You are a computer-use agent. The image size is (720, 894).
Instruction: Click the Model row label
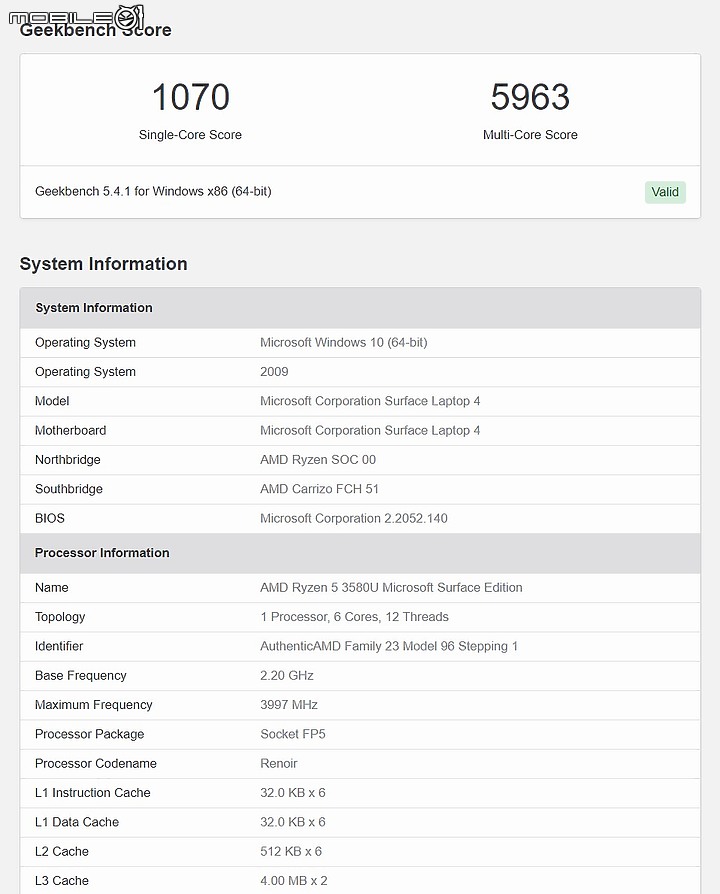[52, 401]
